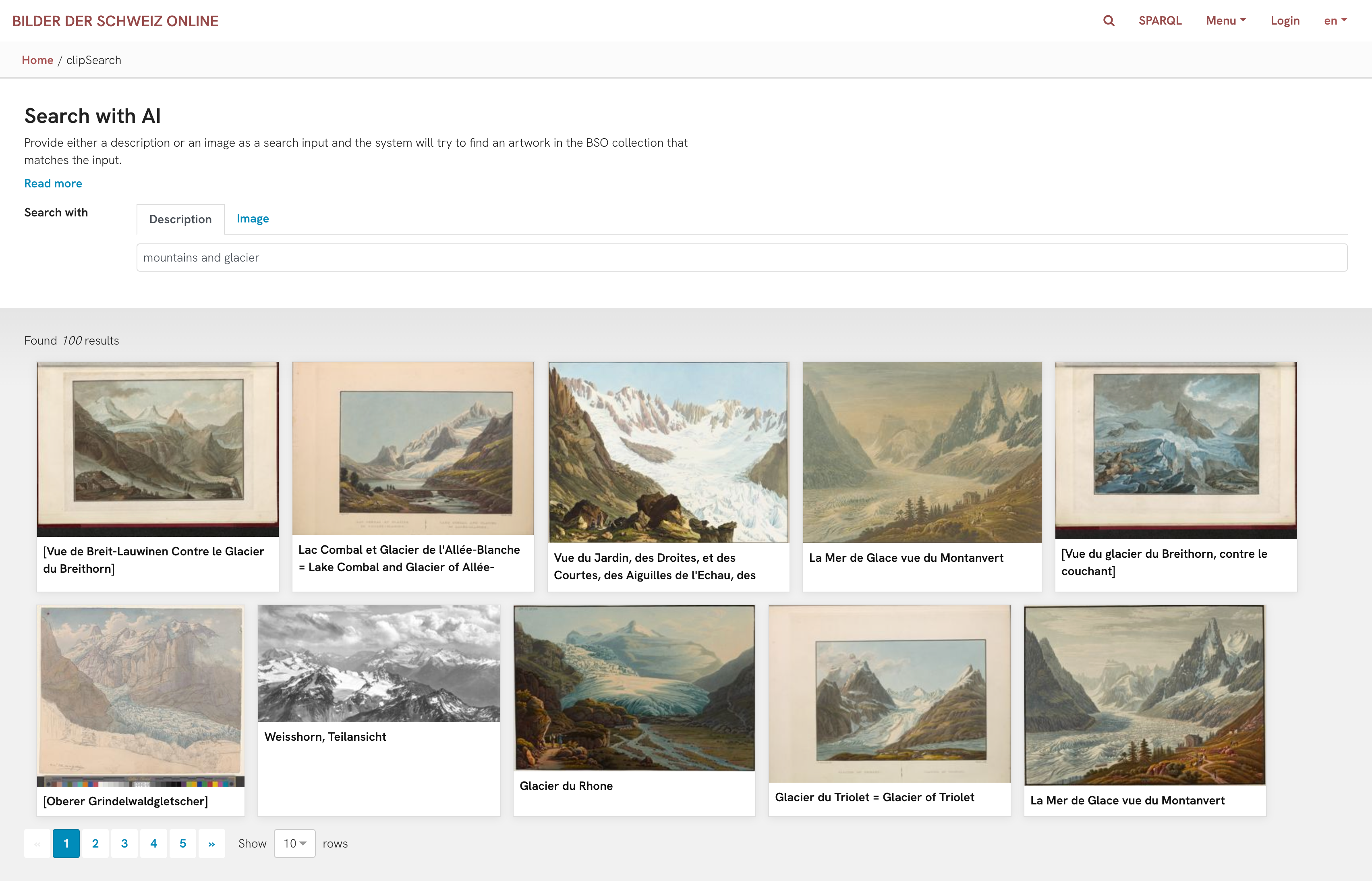The width and height of the screenshot is (1372, 881).
Task: Open Glacier du Rhone thumbnail
Action: [634, 688]
